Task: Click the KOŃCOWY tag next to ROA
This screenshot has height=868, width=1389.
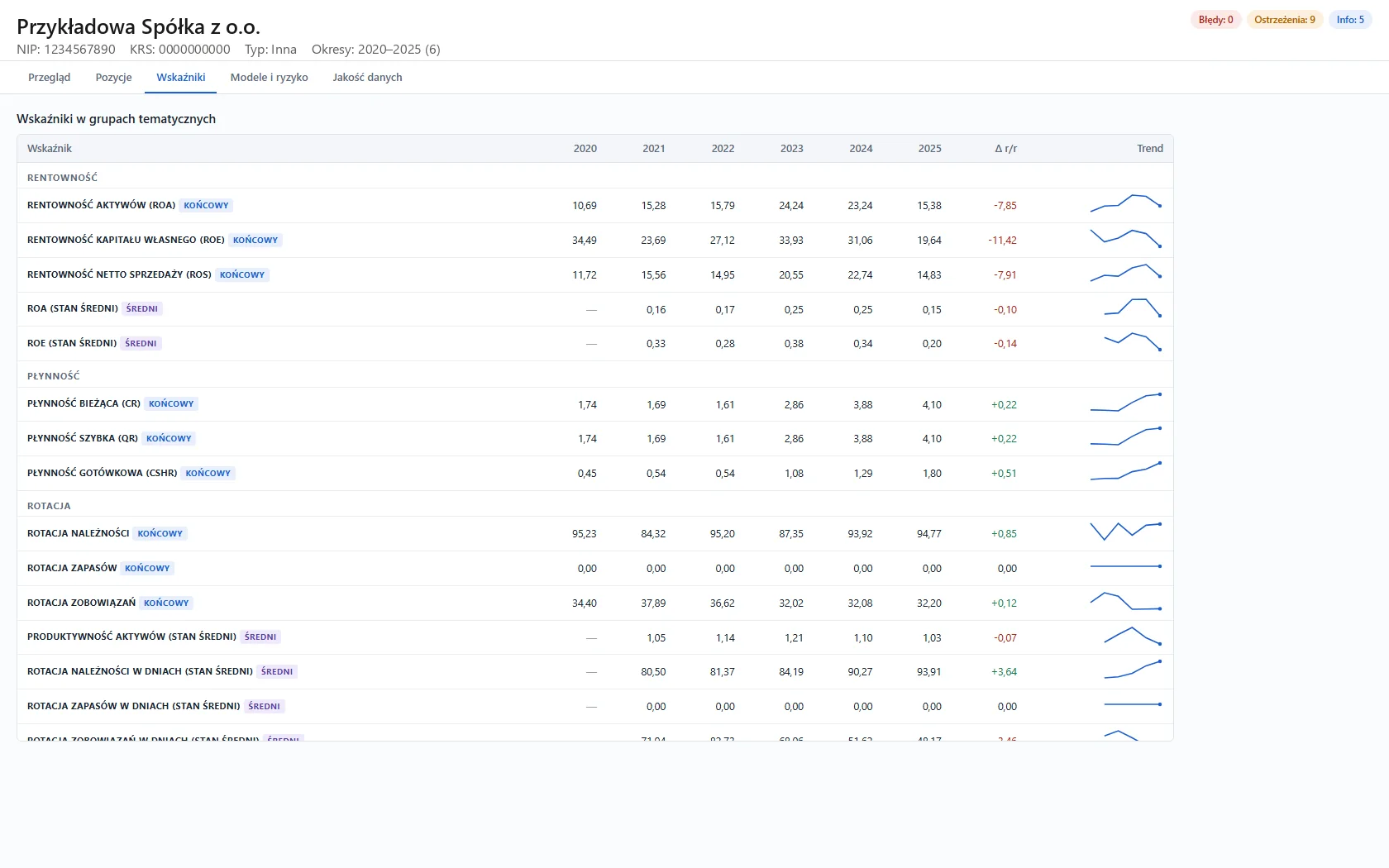Action: 206,205
